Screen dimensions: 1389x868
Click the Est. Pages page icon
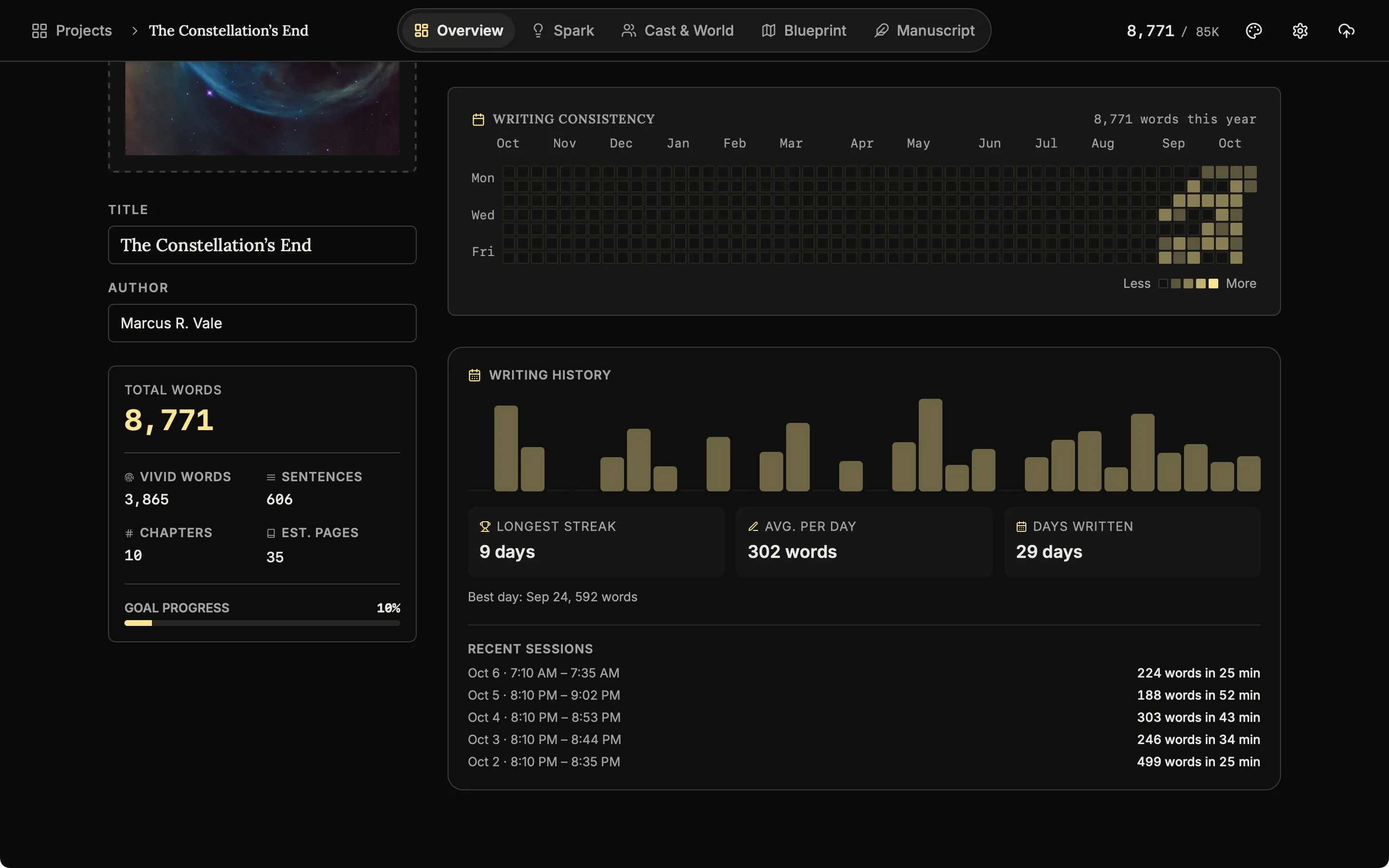point(271,533)
